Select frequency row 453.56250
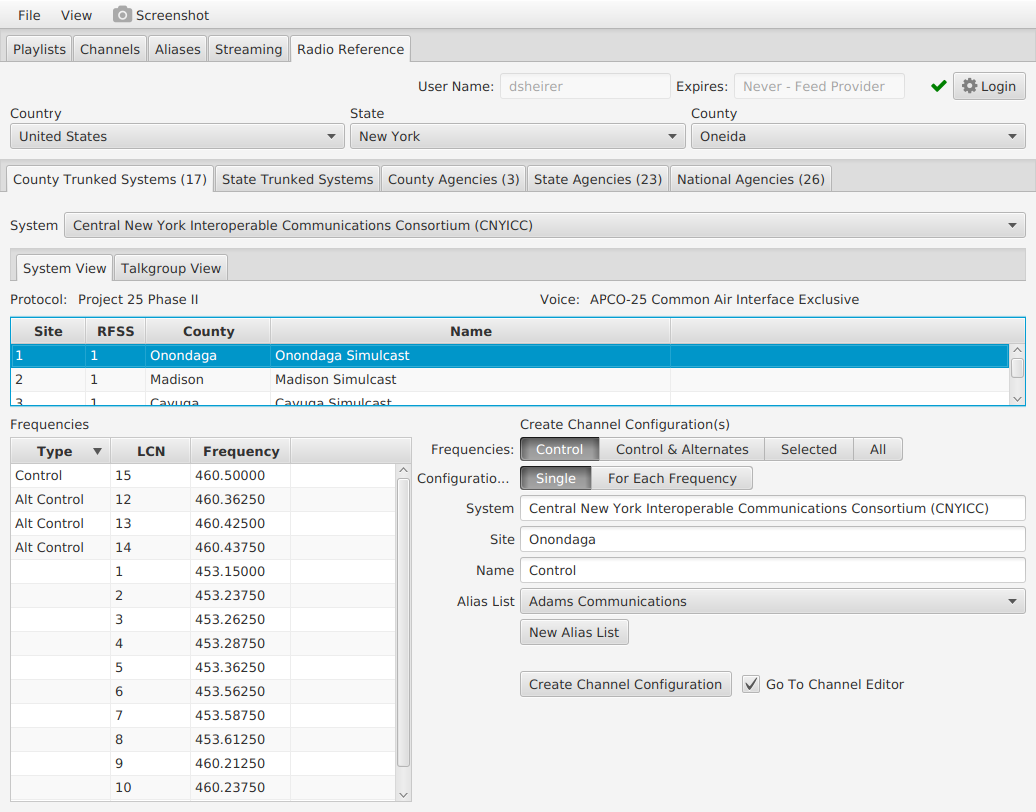Viewport: 1036px width, 812px height. coord(204,691)
